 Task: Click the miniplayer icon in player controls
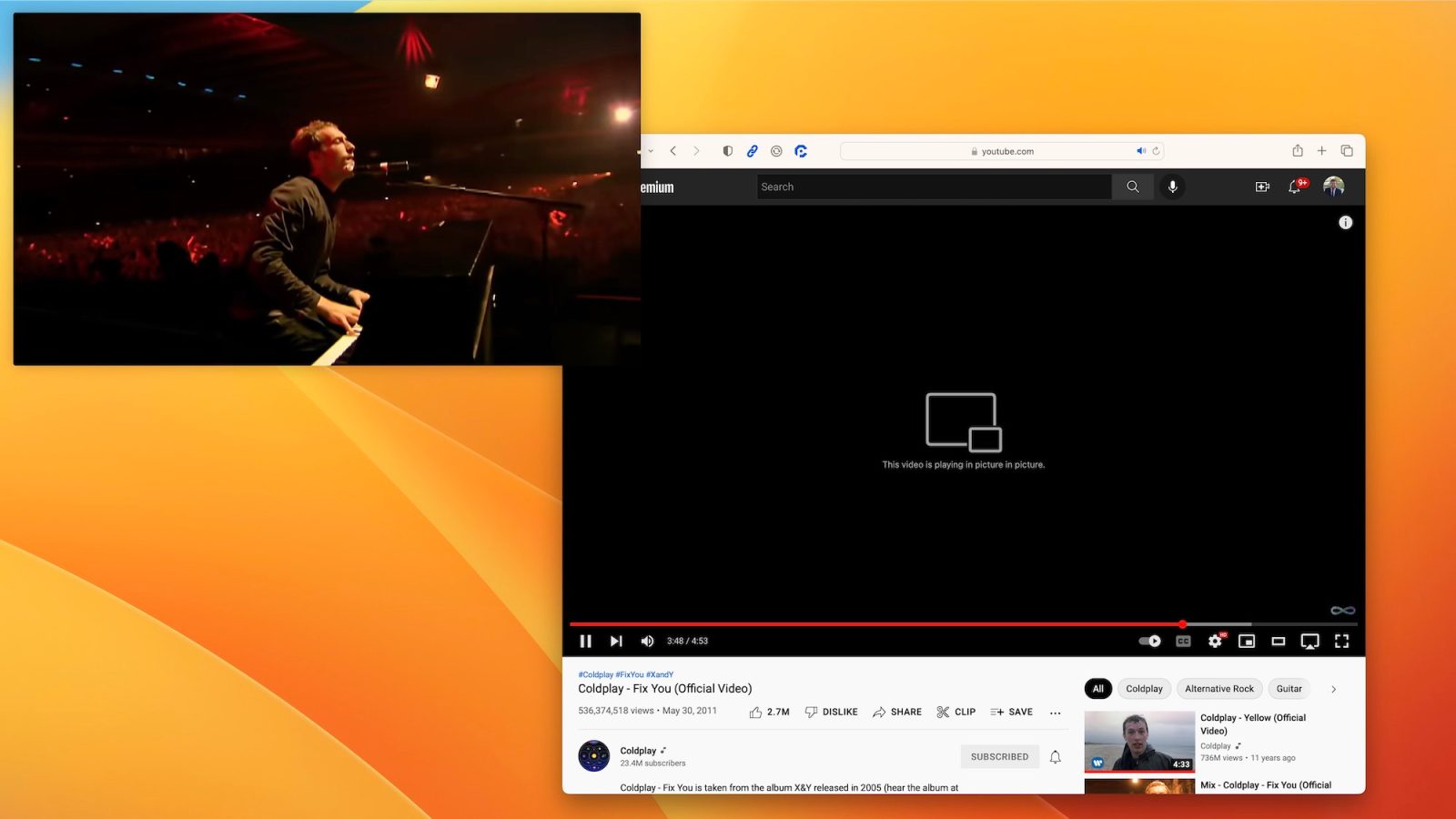1247,642
